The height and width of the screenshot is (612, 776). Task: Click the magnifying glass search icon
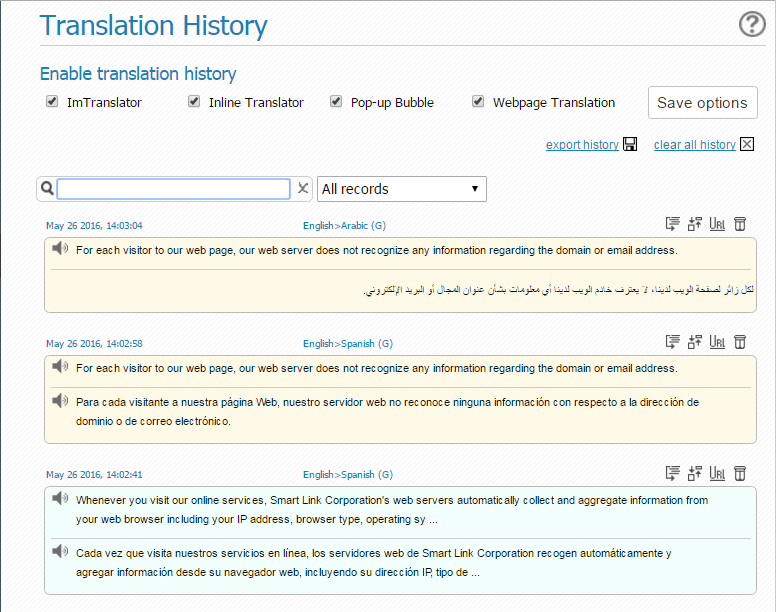tap(47, 188)
